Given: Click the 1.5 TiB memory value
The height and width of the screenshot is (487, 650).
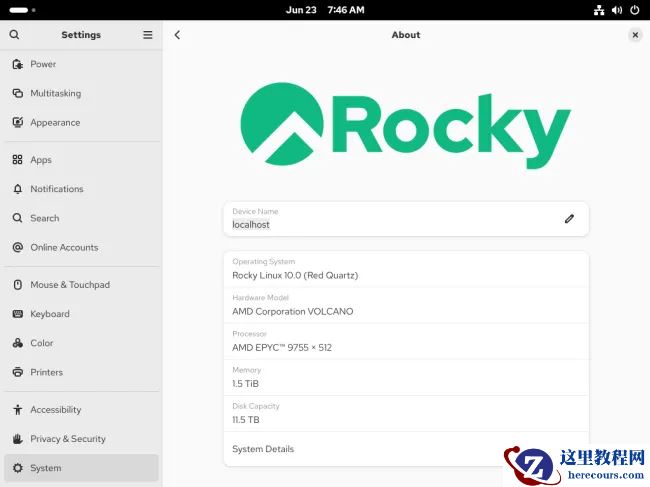Looking at the screenshot, I should pos(245,383).
